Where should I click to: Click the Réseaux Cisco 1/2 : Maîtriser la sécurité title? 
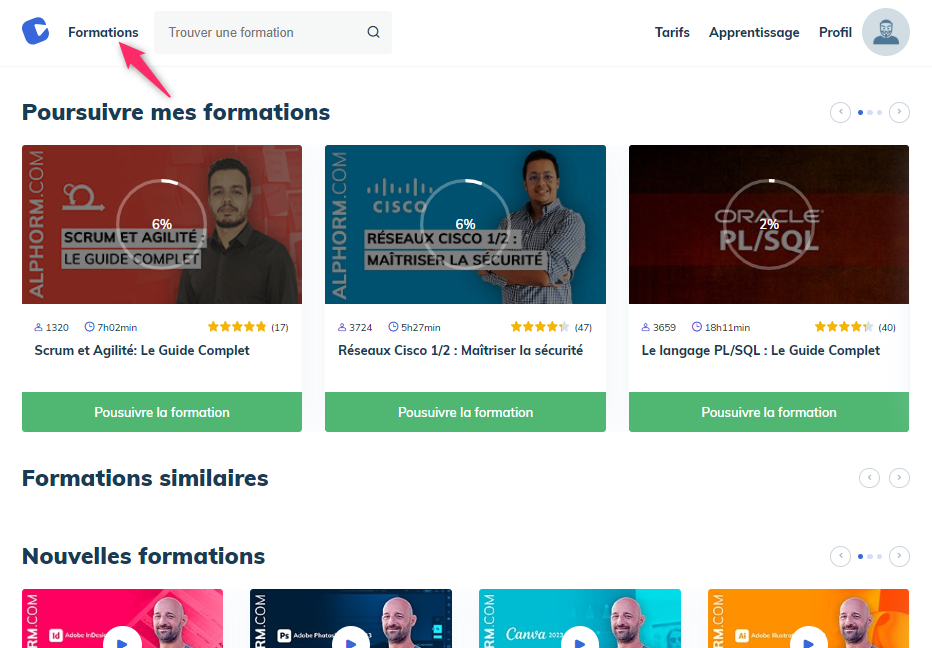(x=461, y=351)
